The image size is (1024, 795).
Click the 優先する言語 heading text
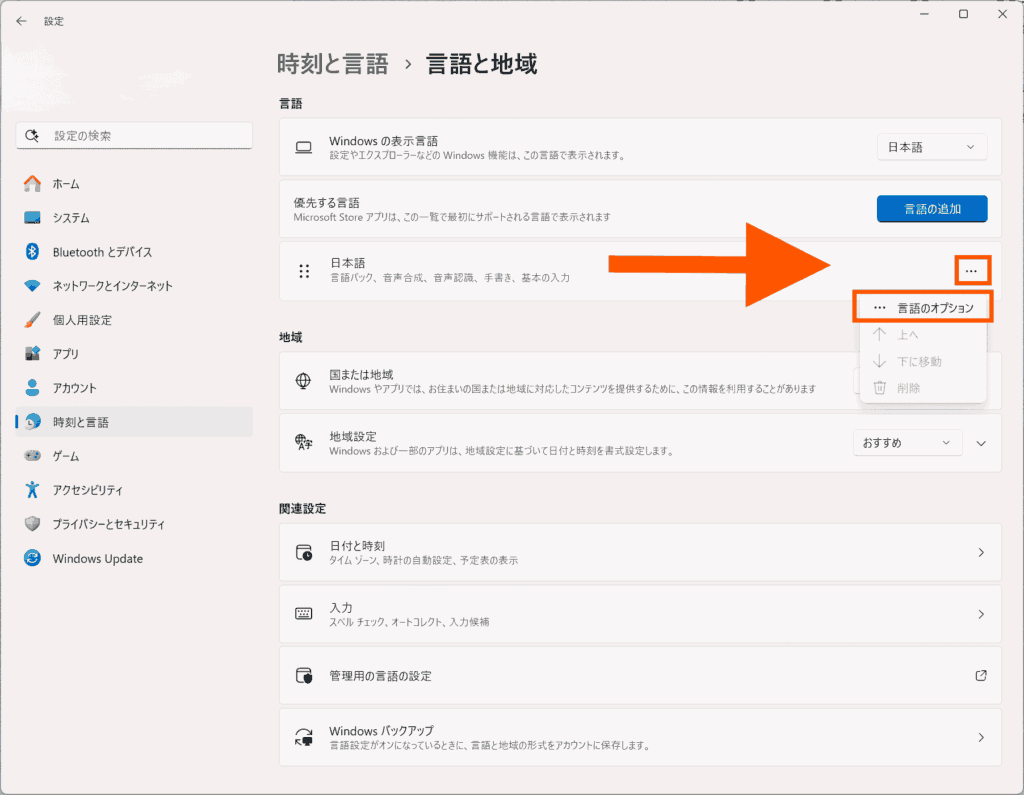327,203
